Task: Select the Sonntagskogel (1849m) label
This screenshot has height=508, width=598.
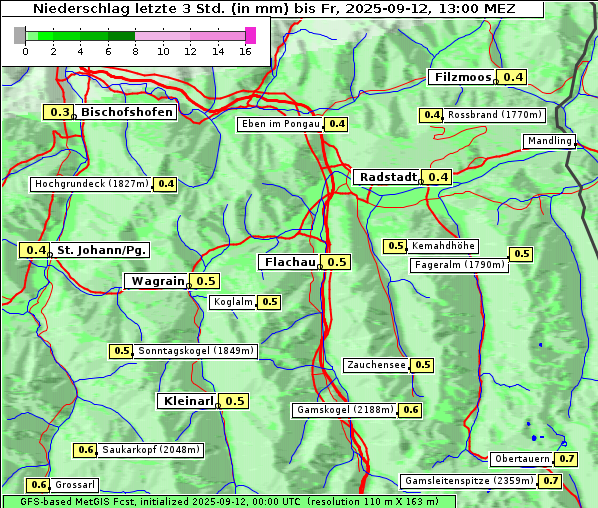Action: [195, 351]
